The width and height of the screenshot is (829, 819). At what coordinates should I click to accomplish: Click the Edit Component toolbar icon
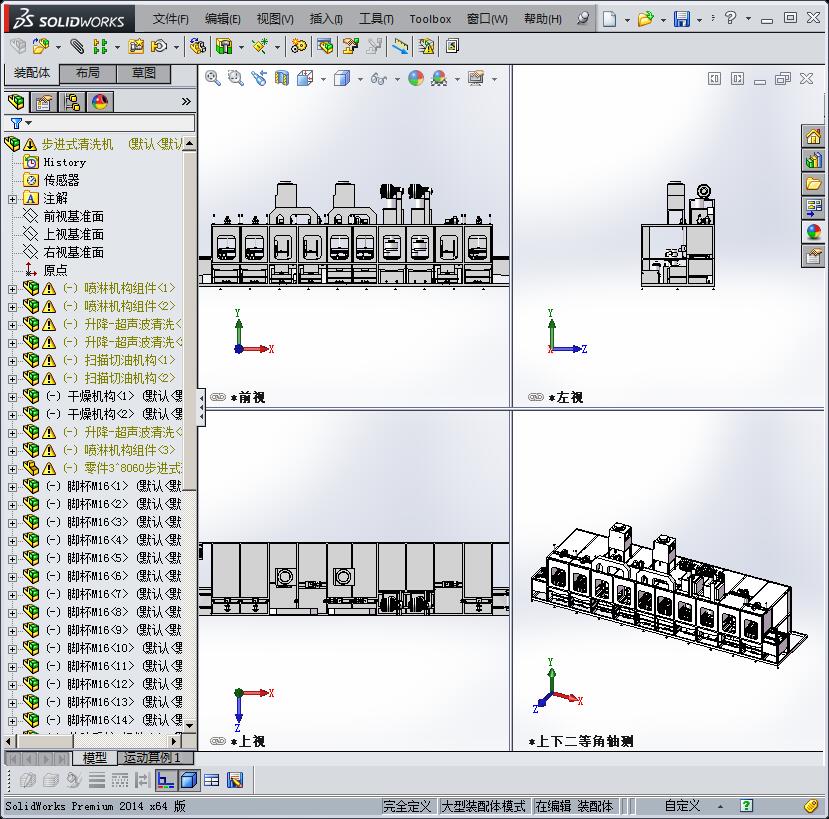pos(17,46)
